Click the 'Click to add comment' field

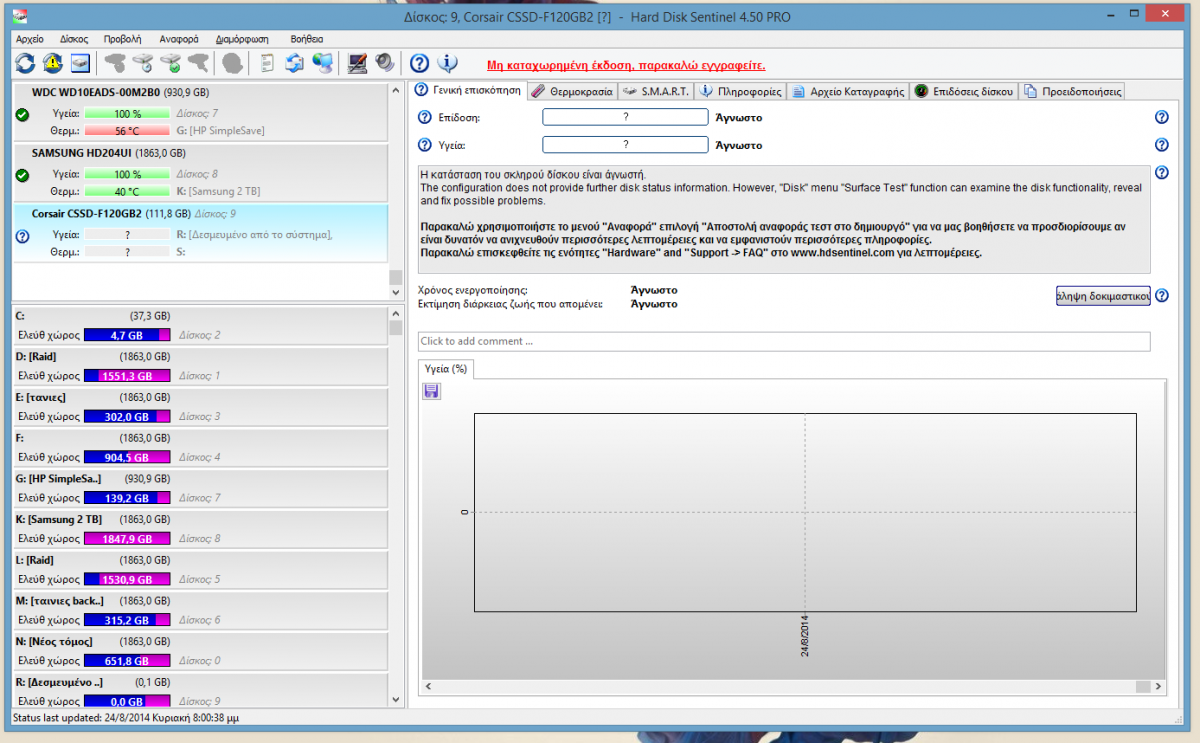(x=784, y=342)
